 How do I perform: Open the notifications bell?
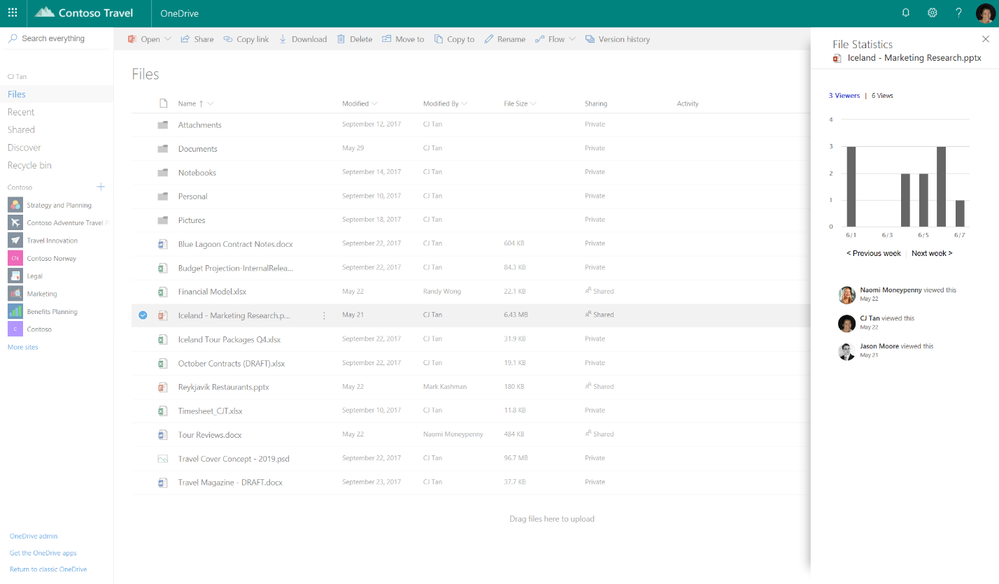tap(905, 13)
